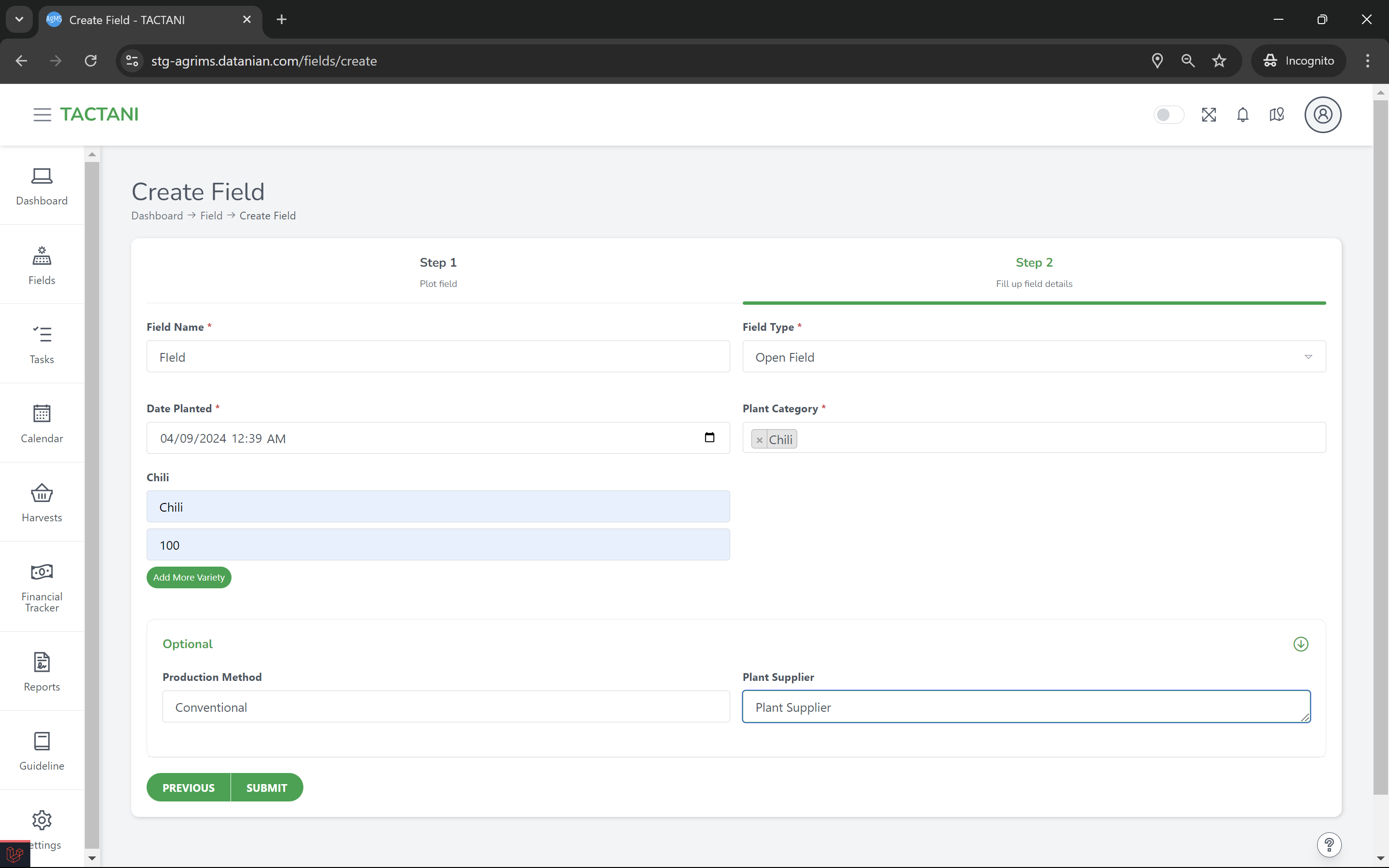Toggle the dark mode switch in header
1389x868 pixels.
(x=1168, y=115)
